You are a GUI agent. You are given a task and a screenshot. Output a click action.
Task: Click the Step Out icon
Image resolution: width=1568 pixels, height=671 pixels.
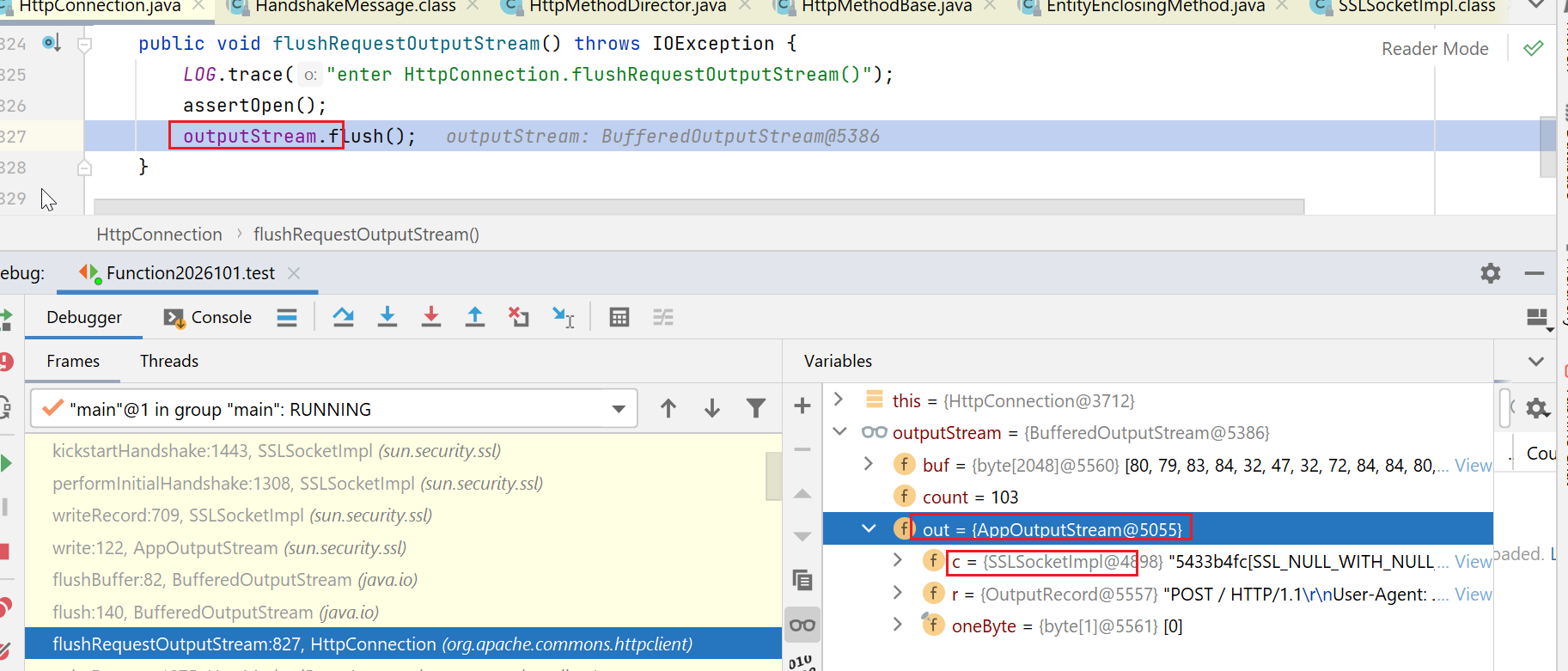click(x=474, y=317)
